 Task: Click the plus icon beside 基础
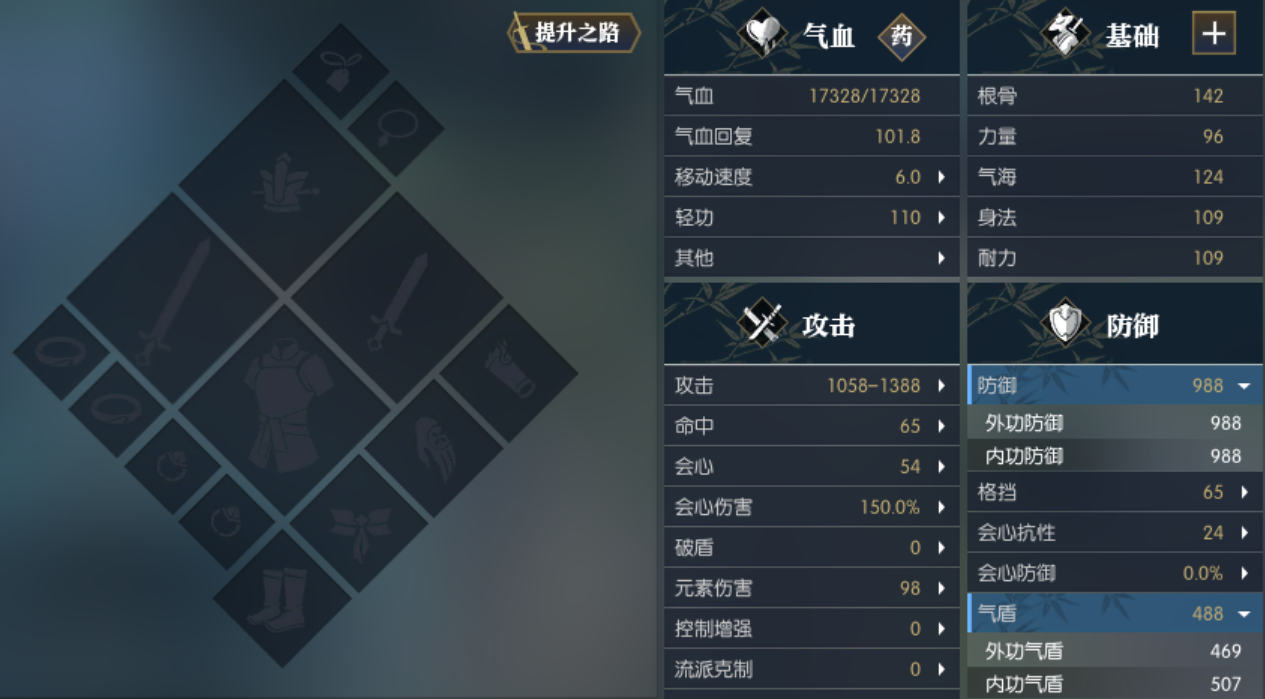1214,34
